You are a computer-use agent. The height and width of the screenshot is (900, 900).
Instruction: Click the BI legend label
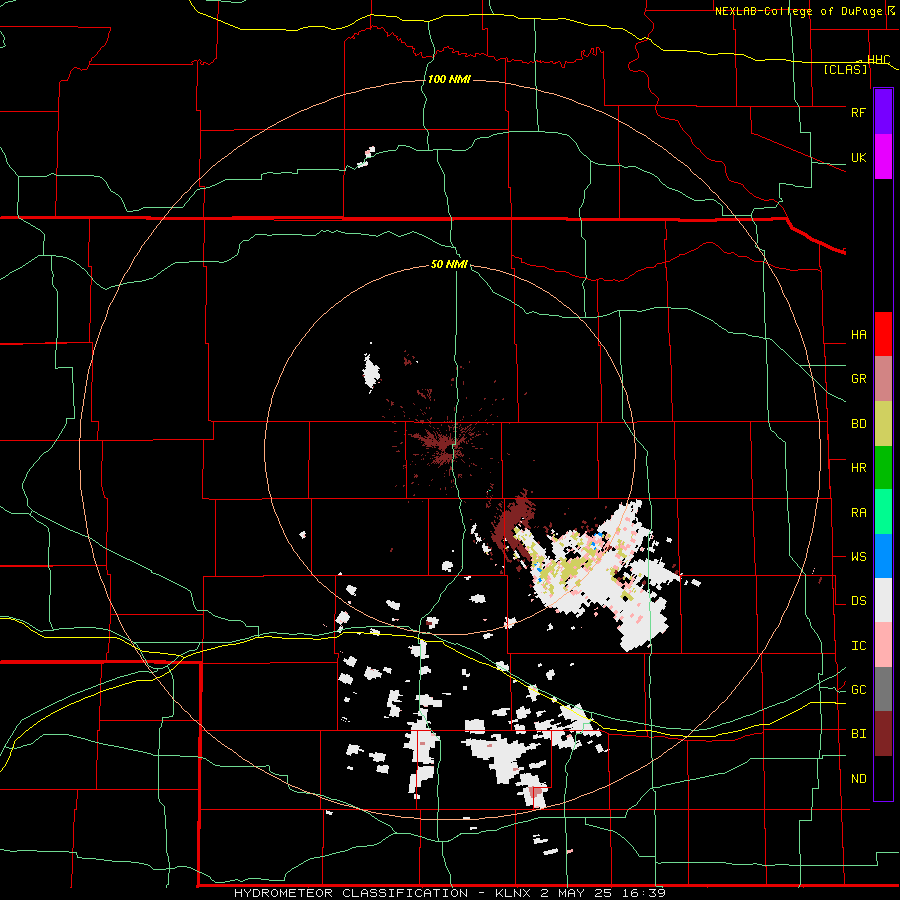point(858,734)
